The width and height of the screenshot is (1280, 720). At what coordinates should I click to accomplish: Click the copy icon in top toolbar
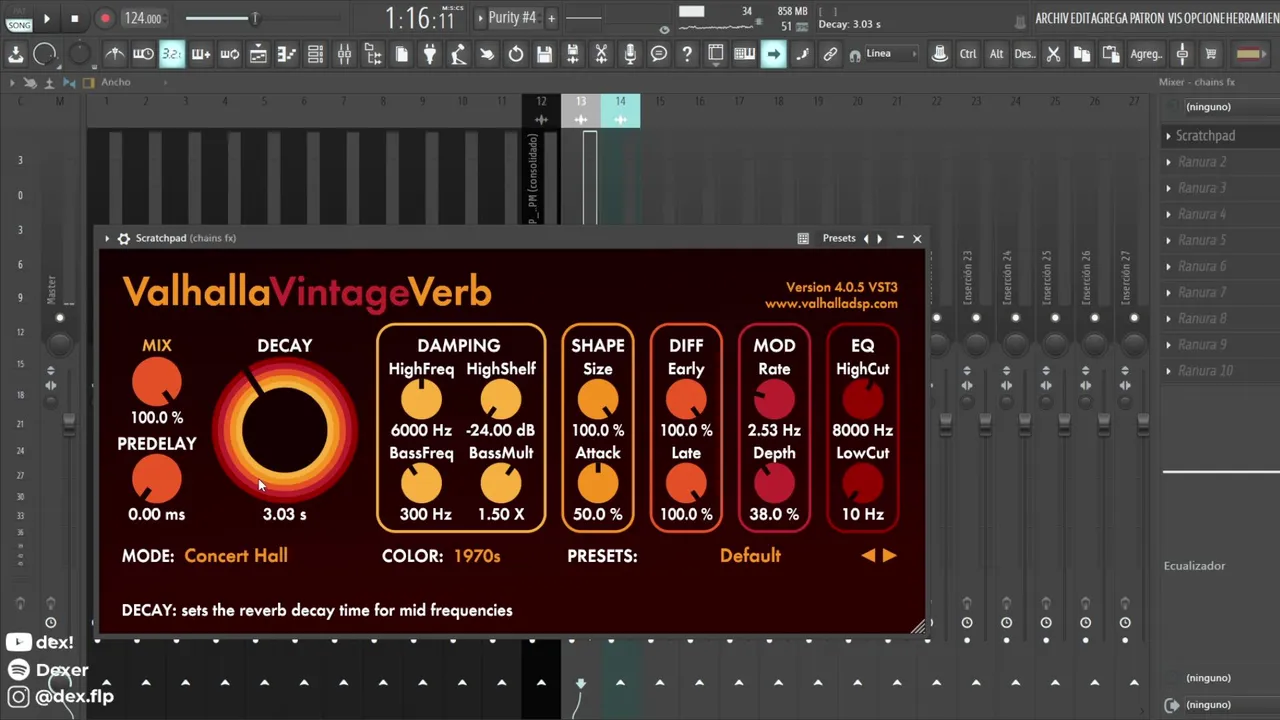[x=1082, y=54]
